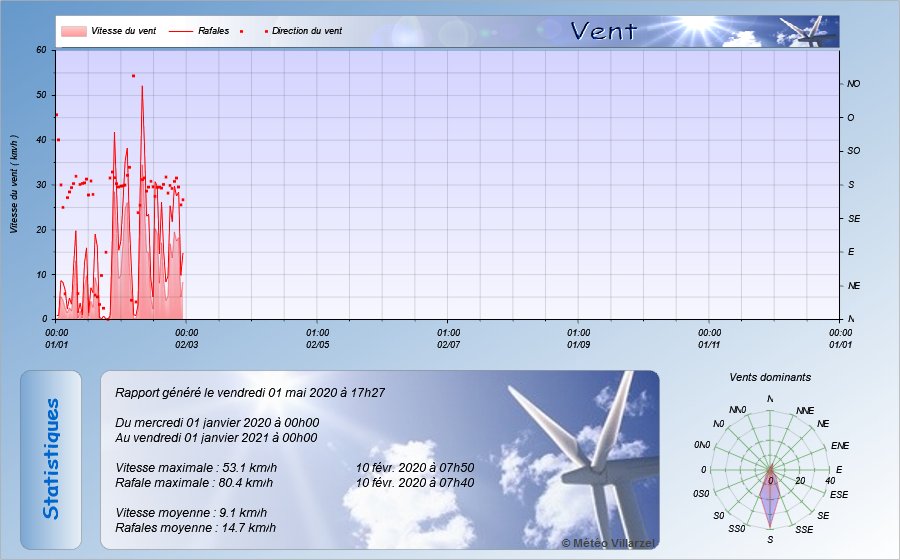This screenshot has width=900, height=560.
Task: Click the 01/09 date tick on the time axis
Action: [579, 344]
